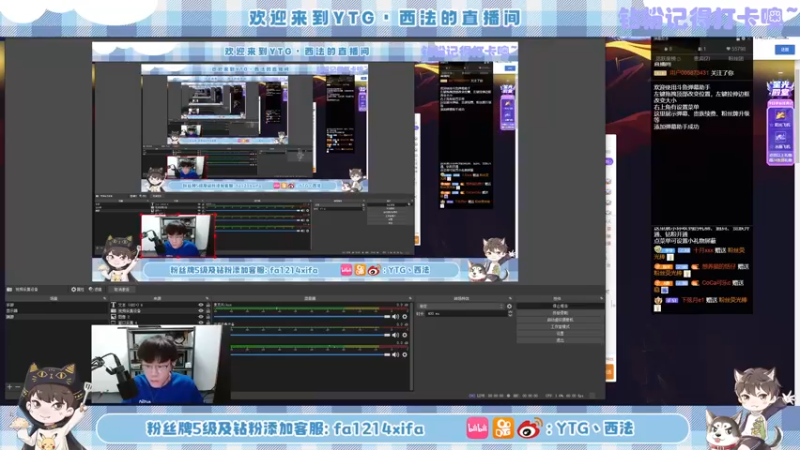Lock the image source row

coord(208,317)
